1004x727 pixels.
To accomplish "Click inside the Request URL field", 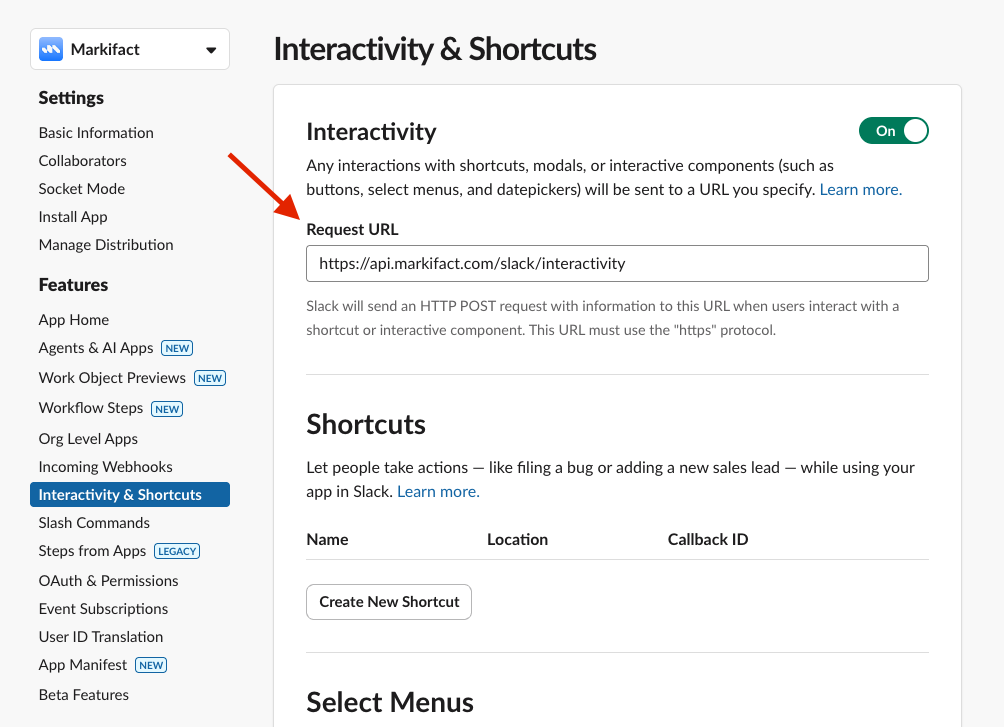I will [x=617, y=263].
